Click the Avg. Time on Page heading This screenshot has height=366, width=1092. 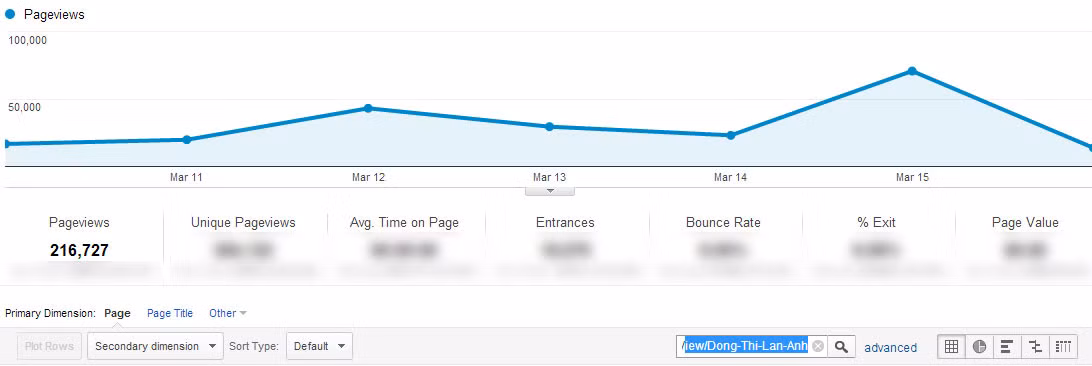pyautogui.click(x=405, y=223)
